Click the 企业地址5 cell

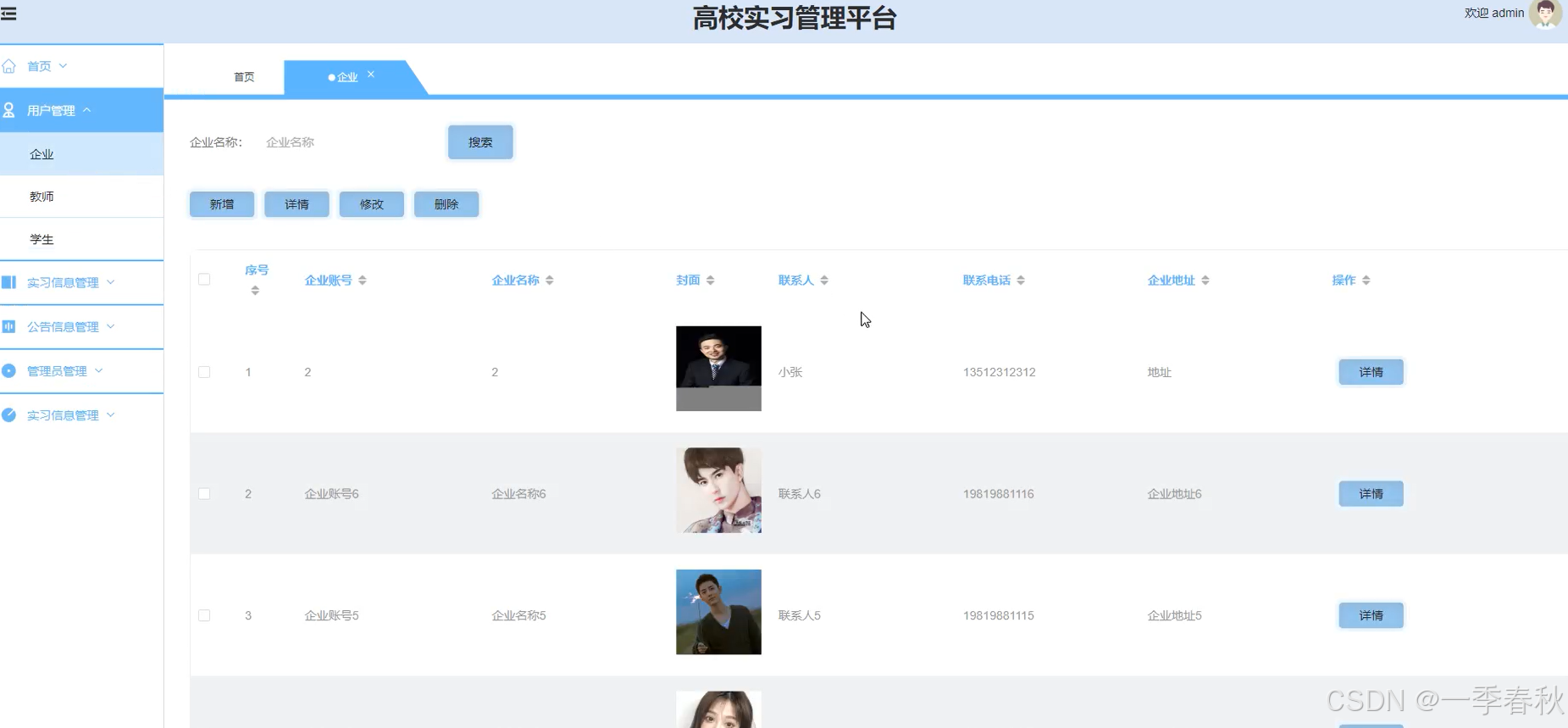click(x=1175, y=615)
